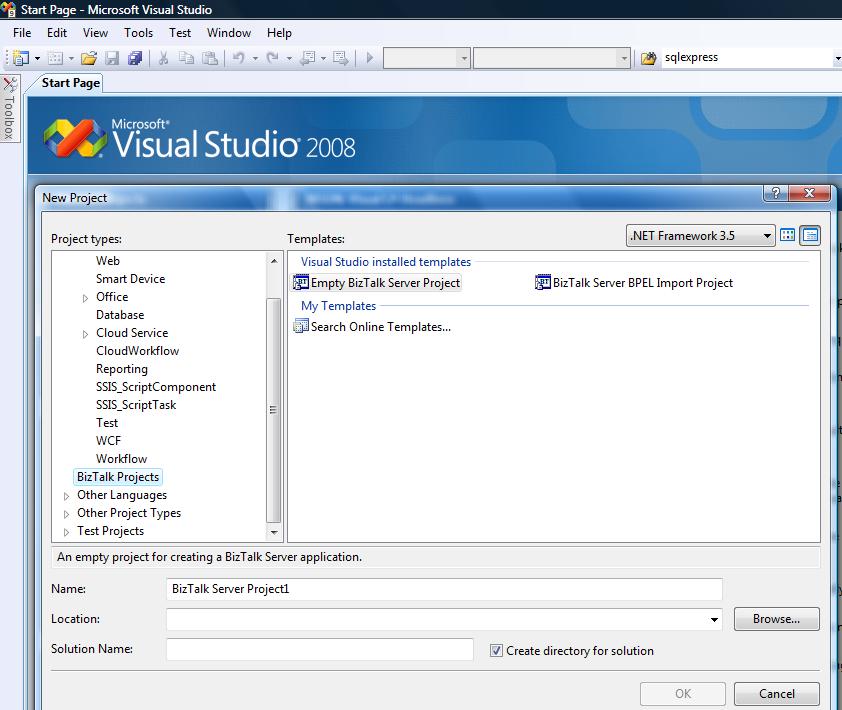
Task: Click the New Project toolbar icon
Action: pyautogui.click(x=20, y=57)
